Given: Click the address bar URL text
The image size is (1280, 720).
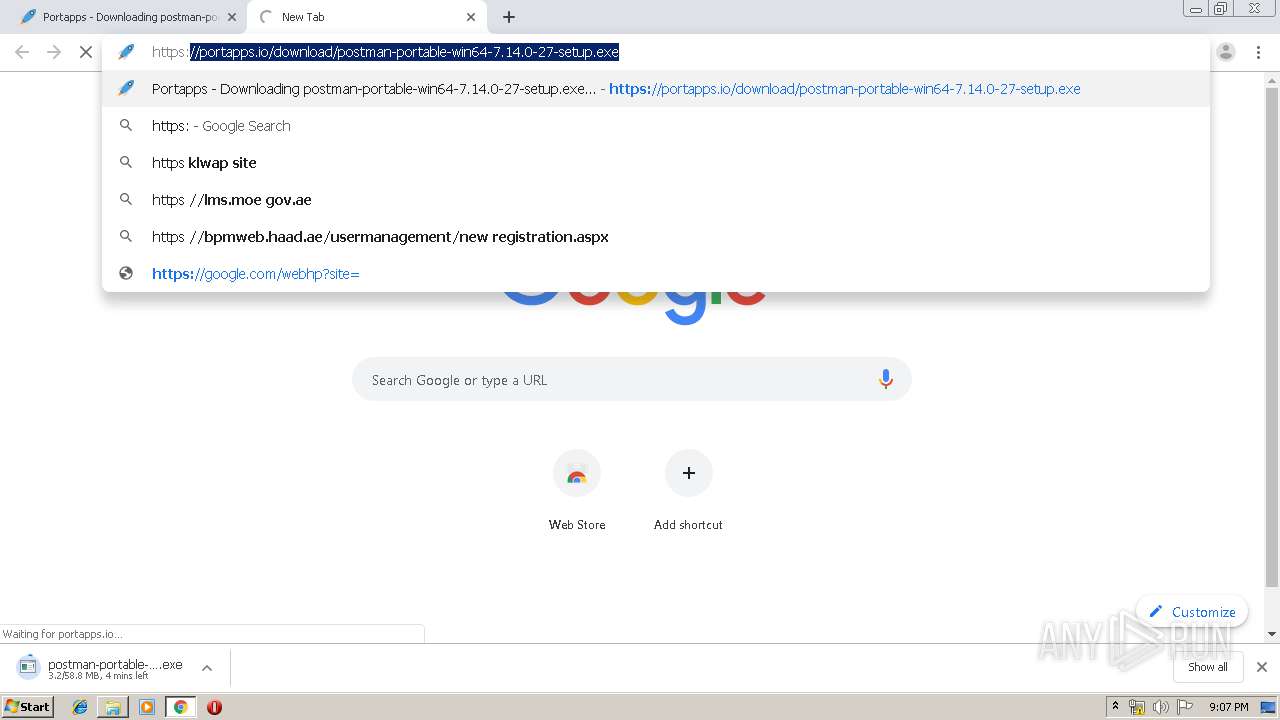Looking at the screenshot, I should (x=385, y=52).
